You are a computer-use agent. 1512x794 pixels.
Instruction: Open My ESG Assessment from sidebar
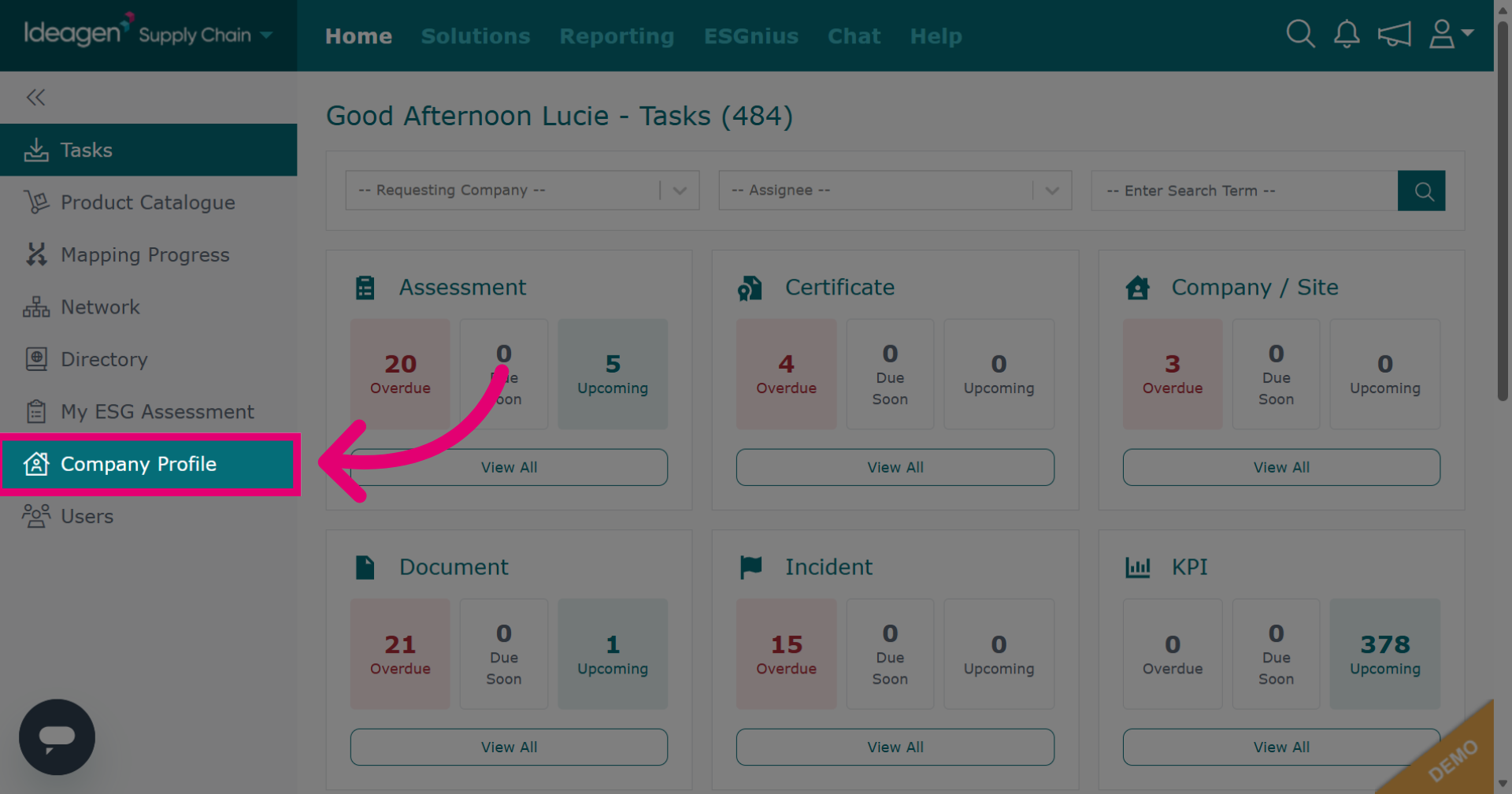click(x=149, y=411)
